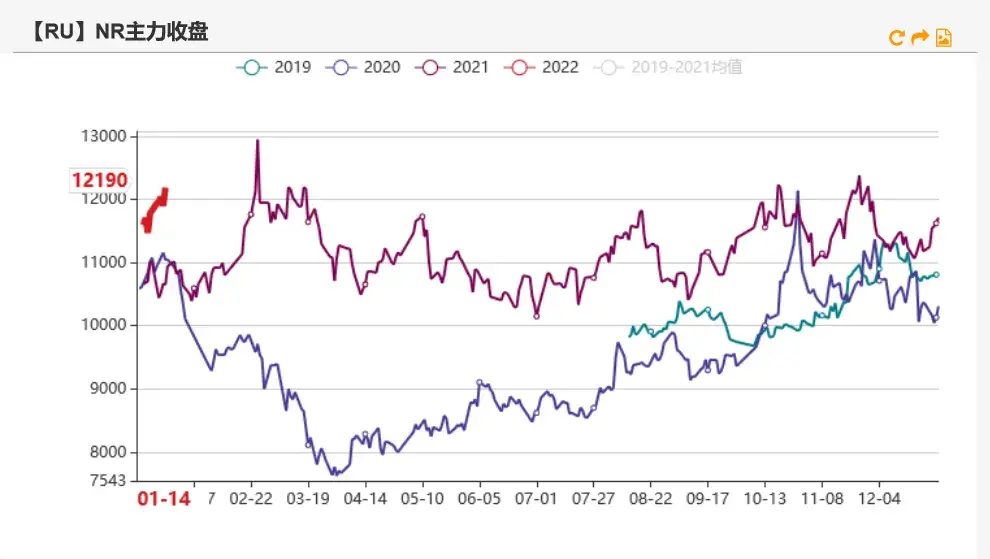
Task: Click the orange share arrow icon
Action: (920, 38)
